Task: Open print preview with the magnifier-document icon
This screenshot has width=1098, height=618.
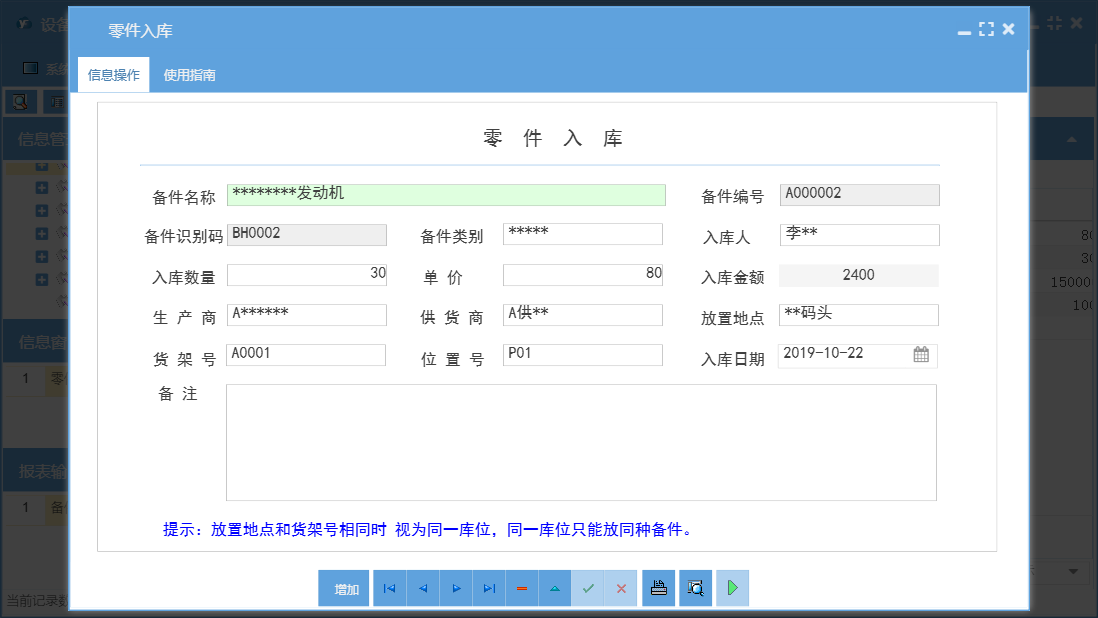Action: coord(694,588)
